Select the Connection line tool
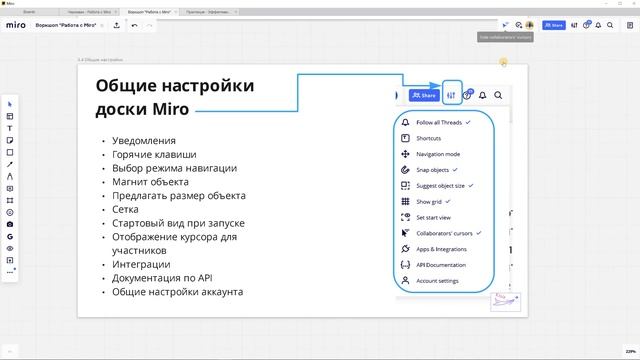The height and width of the screenshot is (360, 640). click(10, 164)
